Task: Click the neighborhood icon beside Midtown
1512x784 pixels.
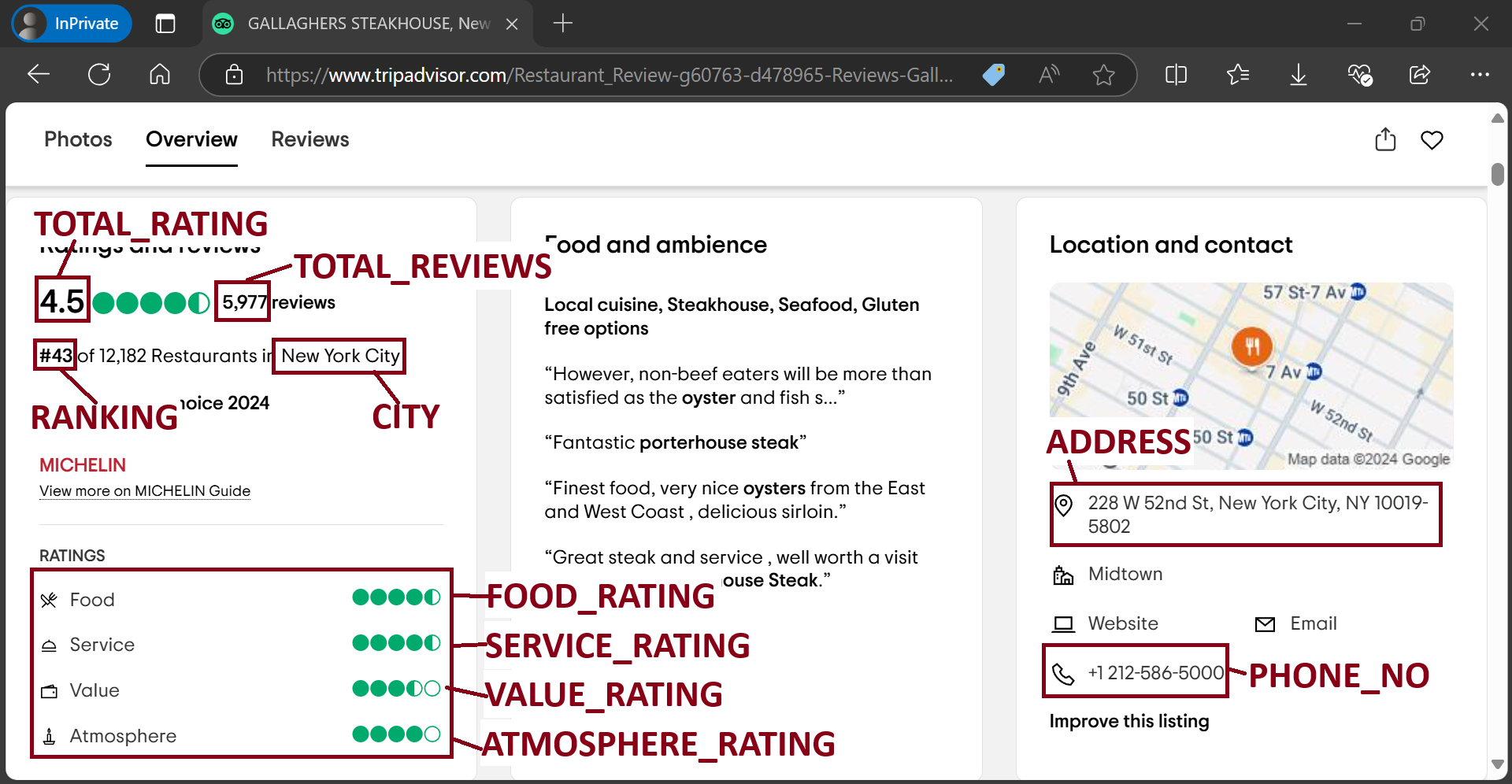Action: click(1064, 575)
